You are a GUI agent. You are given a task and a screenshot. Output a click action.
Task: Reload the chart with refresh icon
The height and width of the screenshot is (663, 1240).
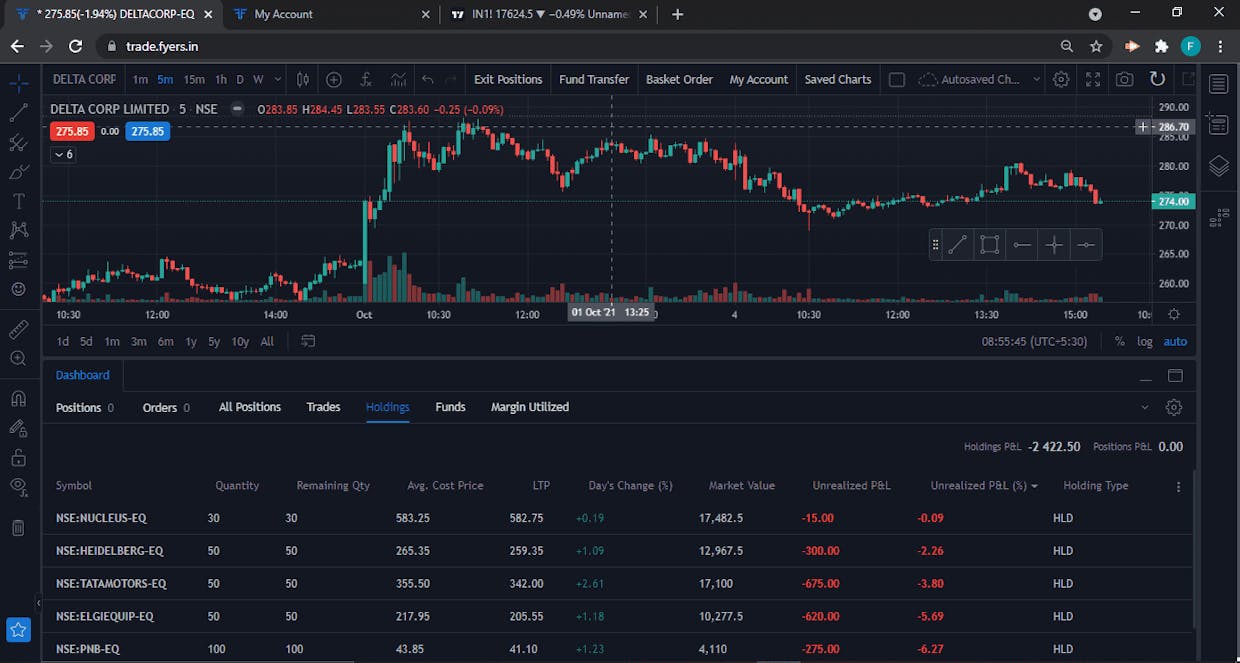pos(1157,79)
